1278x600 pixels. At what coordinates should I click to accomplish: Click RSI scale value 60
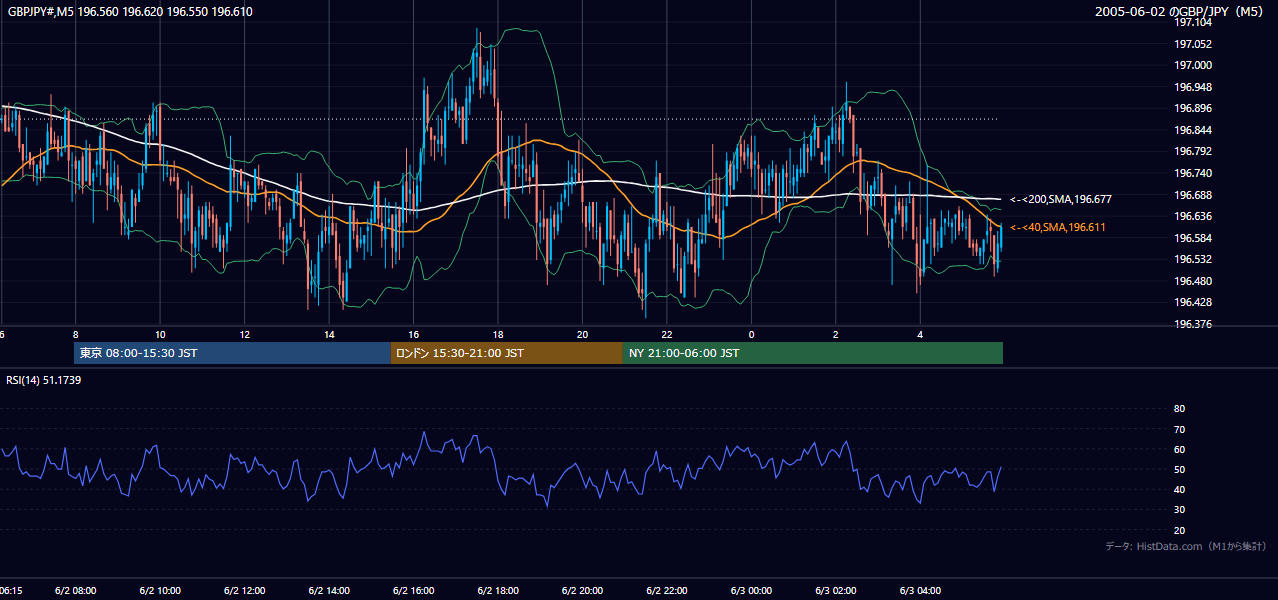pos(1179,449)
